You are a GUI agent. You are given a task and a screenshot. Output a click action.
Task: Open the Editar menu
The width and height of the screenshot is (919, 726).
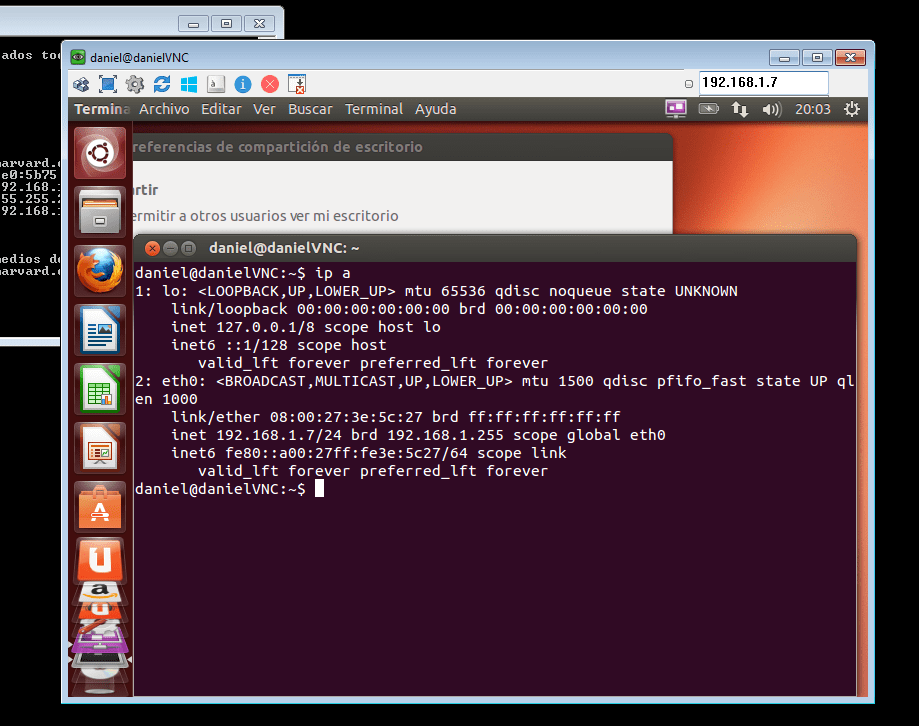point(221,109)
